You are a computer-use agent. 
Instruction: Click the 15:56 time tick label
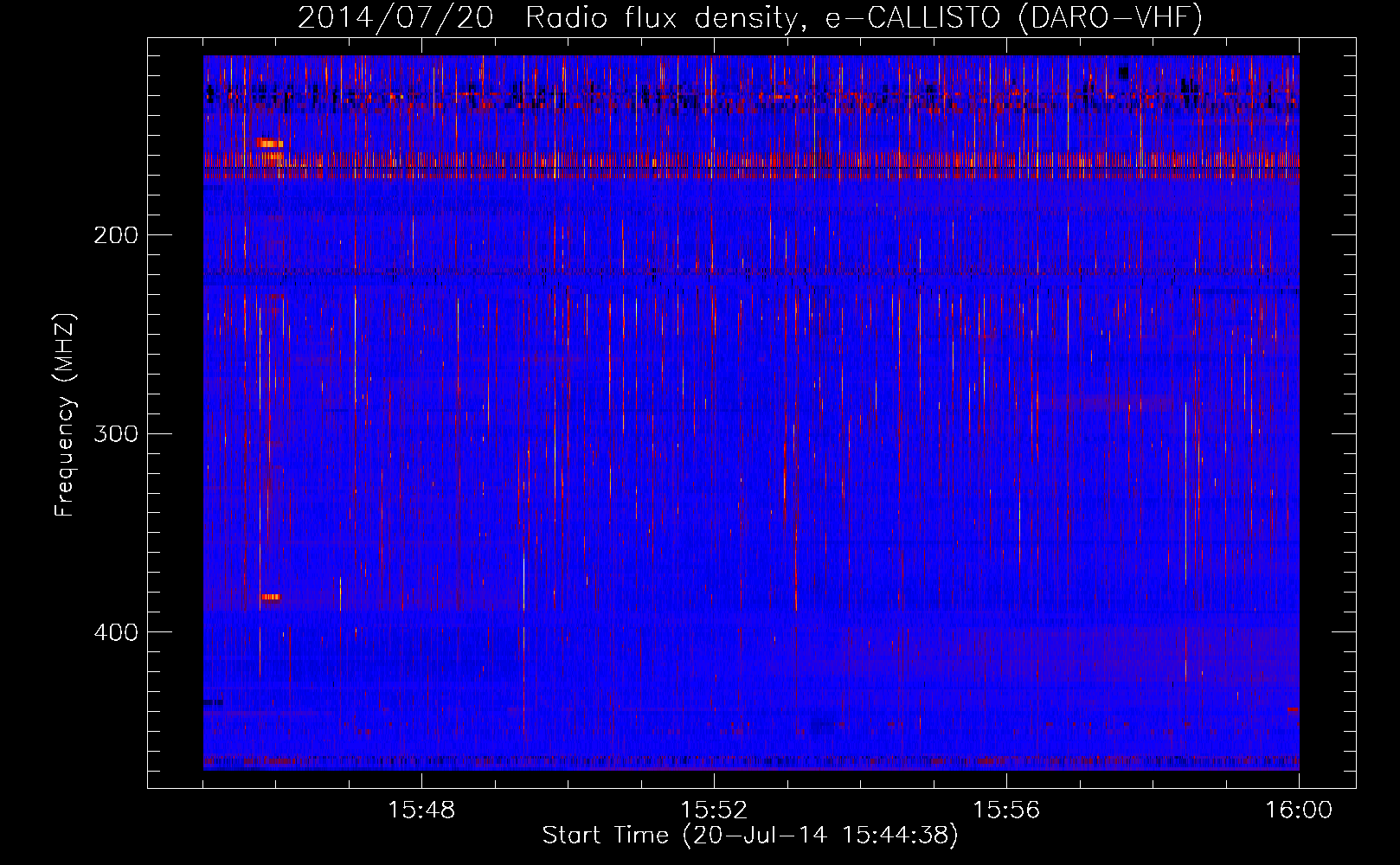point(1006,811)
